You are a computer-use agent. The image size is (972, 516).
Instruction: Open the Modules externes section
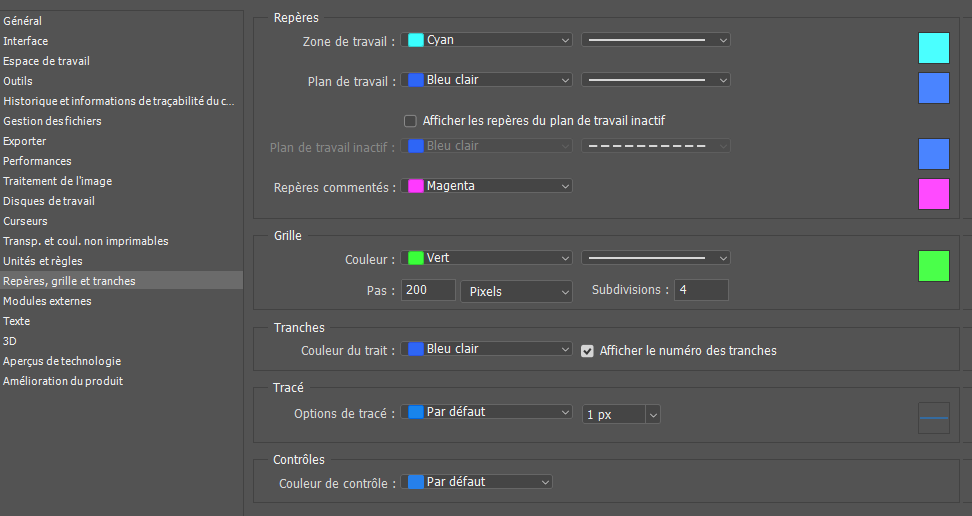point(47,301)
